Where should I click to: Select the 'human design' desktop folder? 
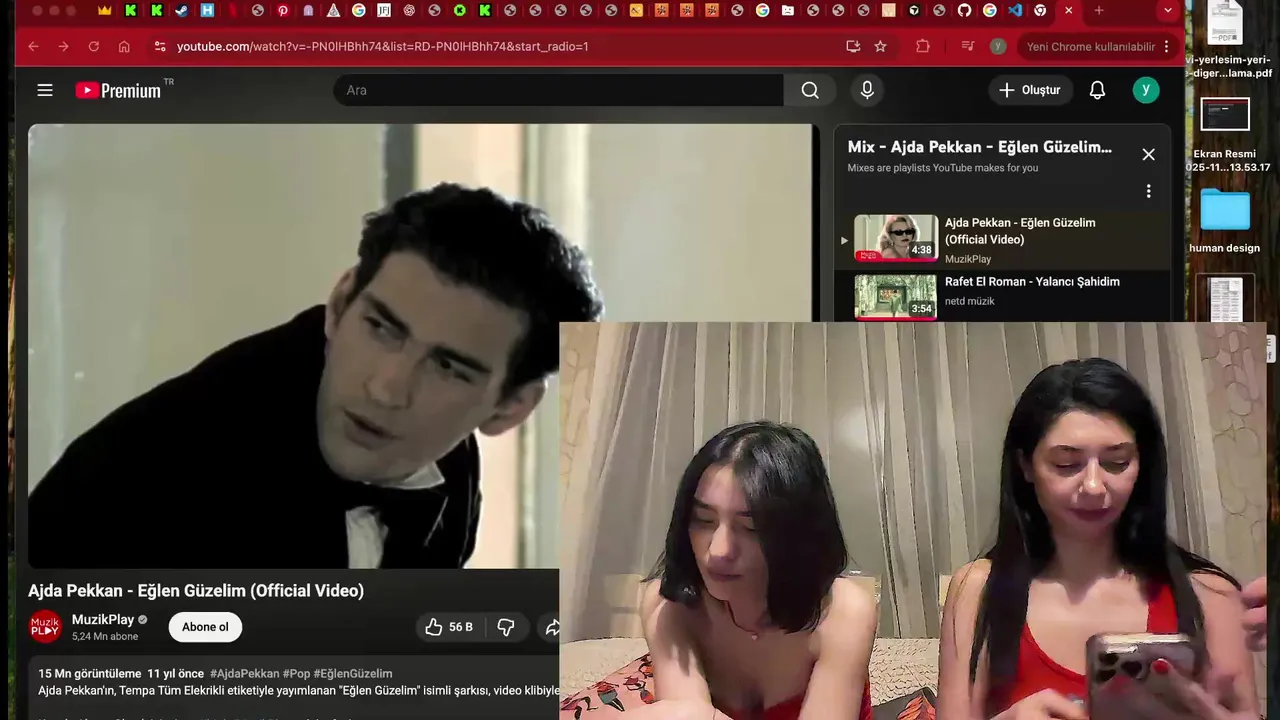coord(1225,220)
